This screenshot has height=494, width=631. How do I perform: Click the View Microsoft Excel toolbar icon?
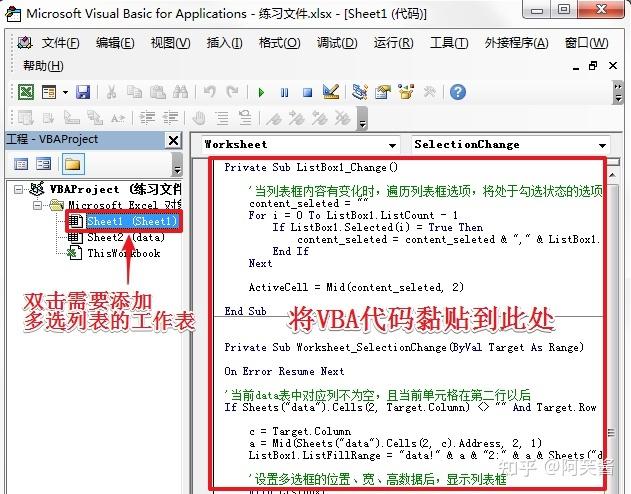point(26,92)
